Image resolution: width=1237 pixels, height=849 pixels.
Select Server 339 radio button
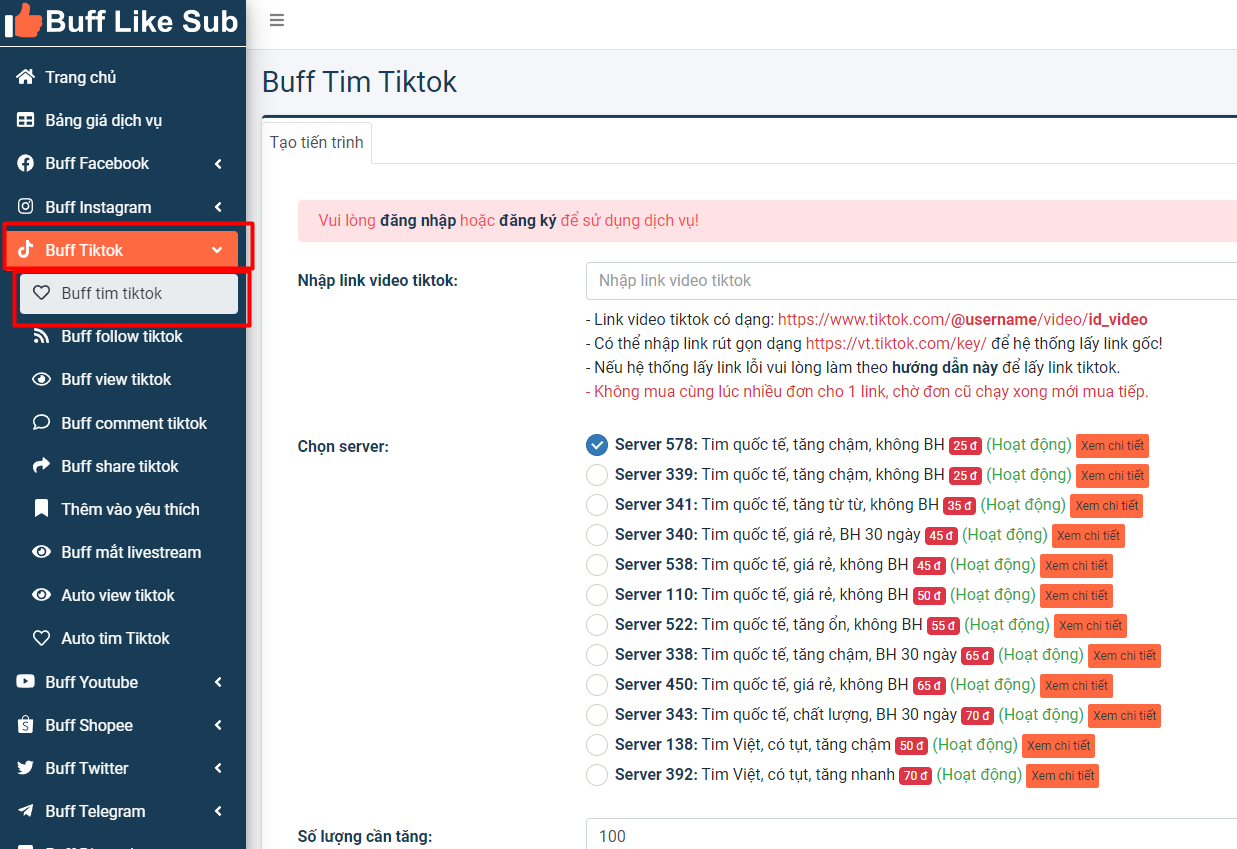597,475
